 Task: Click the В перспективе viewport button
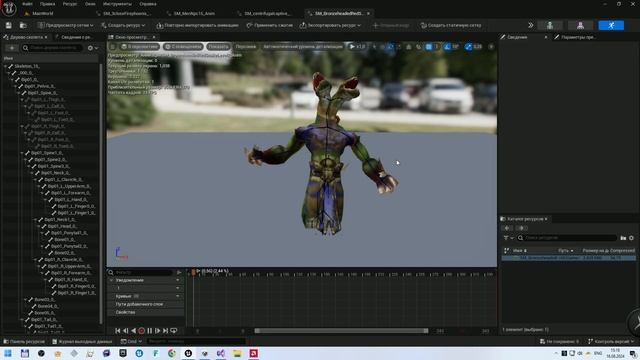140,47
